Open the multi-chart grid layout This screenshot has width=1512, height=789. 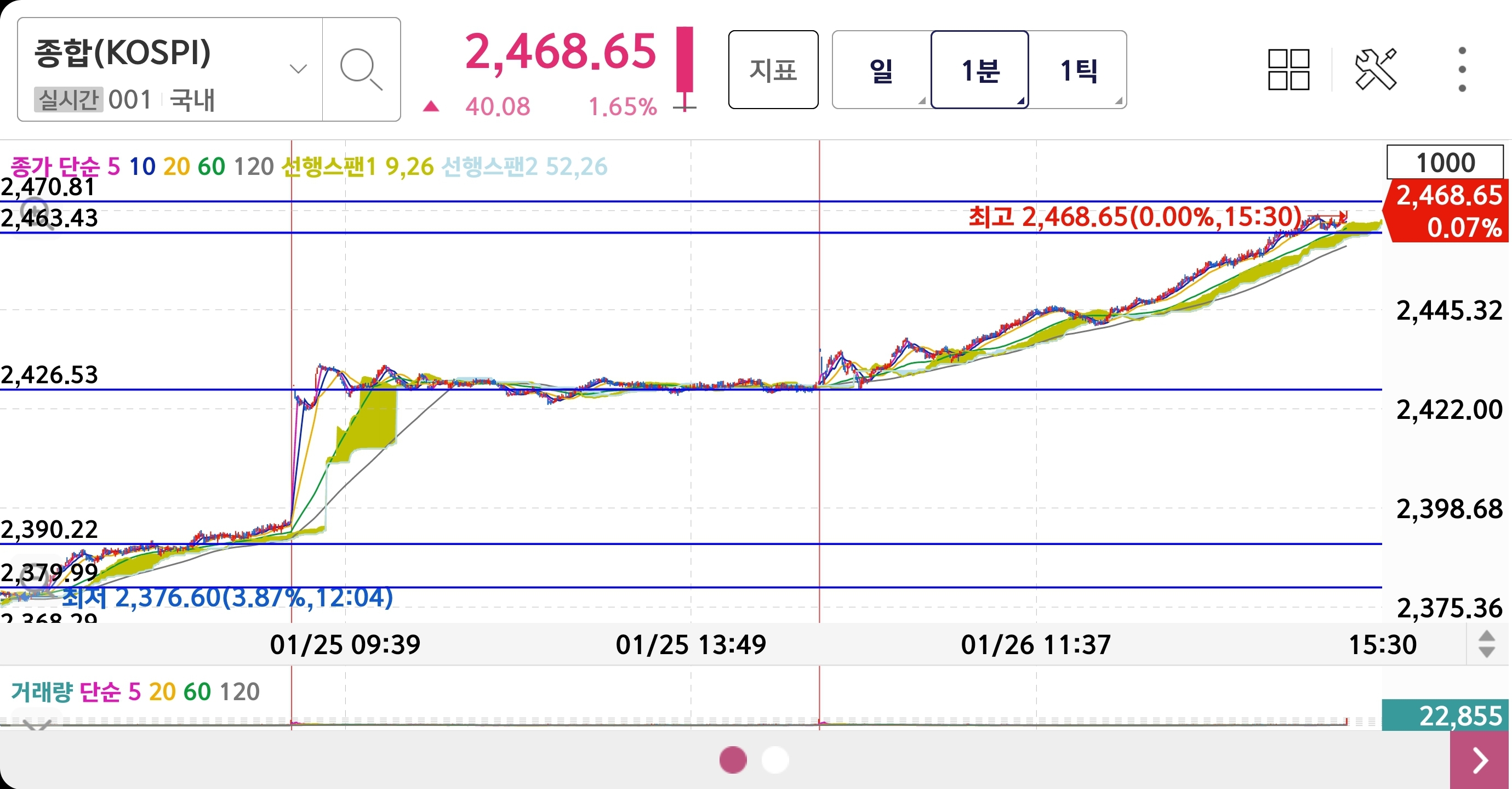click(x=1288, y=70)
